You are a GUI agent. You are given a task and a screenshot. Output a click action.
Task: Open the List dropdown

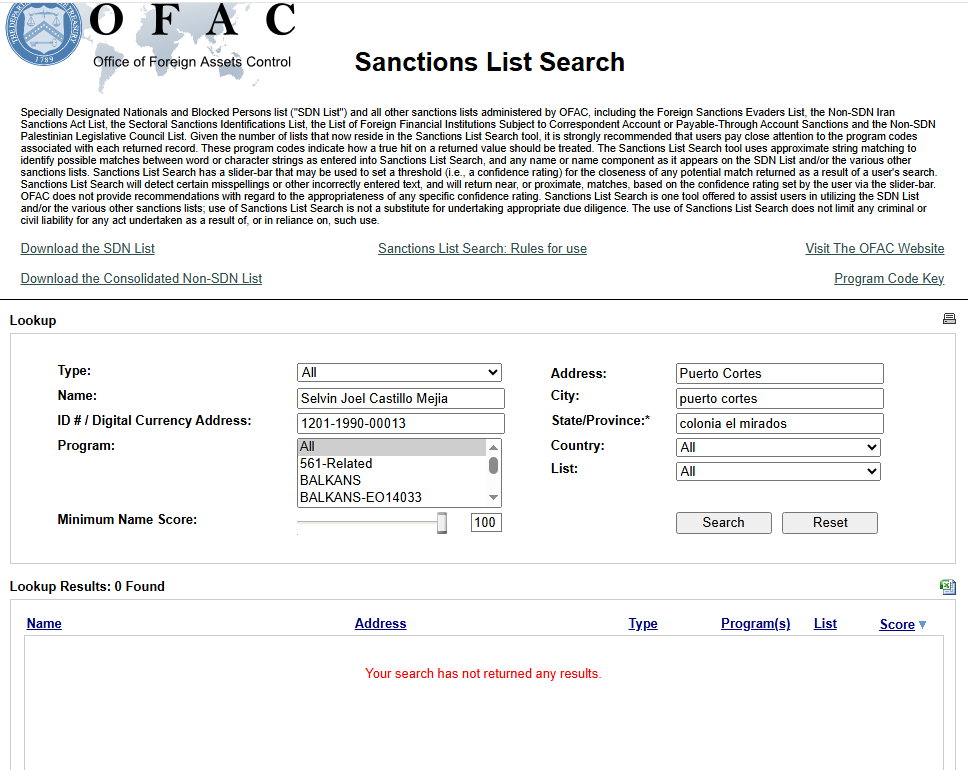tap(778, 471)
